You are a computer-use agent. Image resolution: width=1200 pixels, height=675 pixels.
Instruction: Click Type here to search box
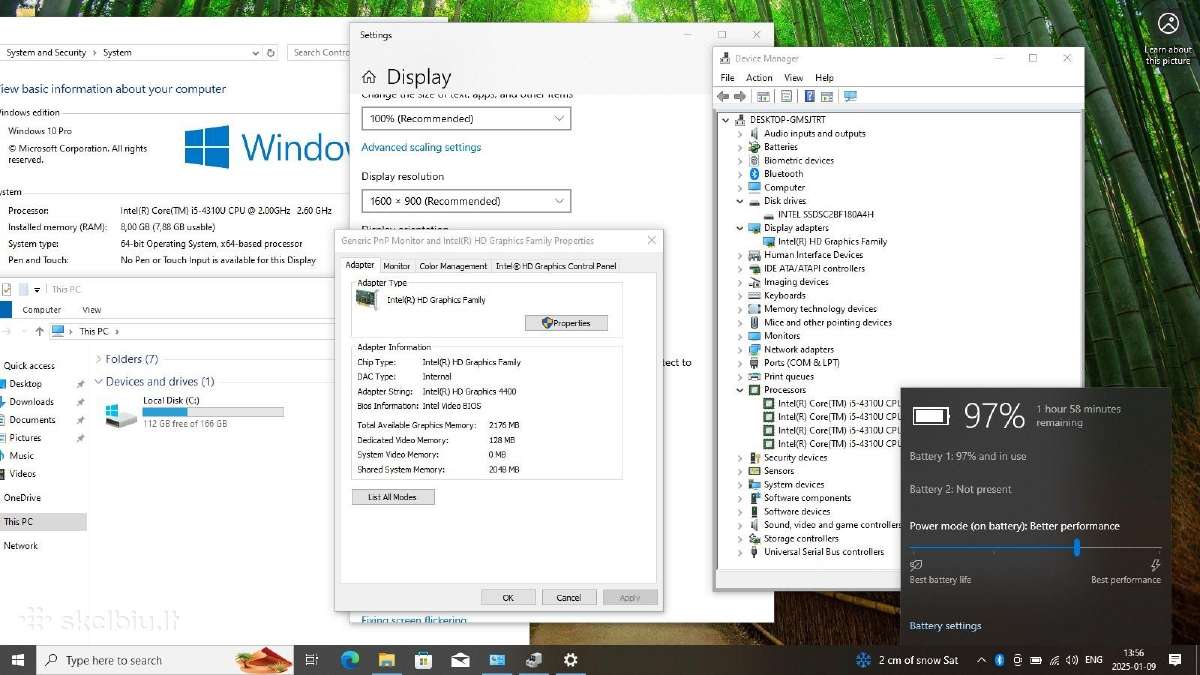165,660
